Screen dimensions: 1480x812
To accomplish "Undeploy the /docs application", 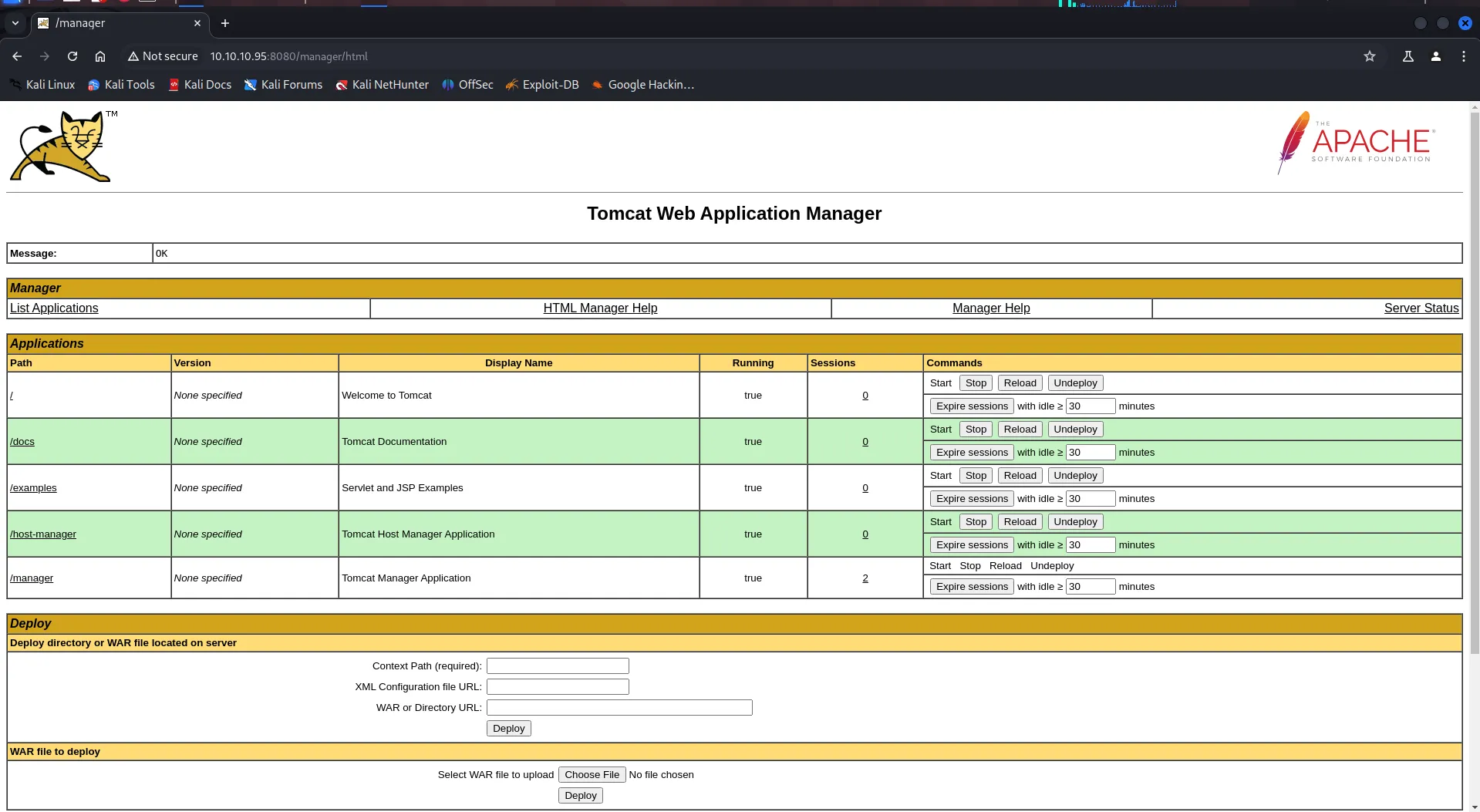I will pos(1075,430).
